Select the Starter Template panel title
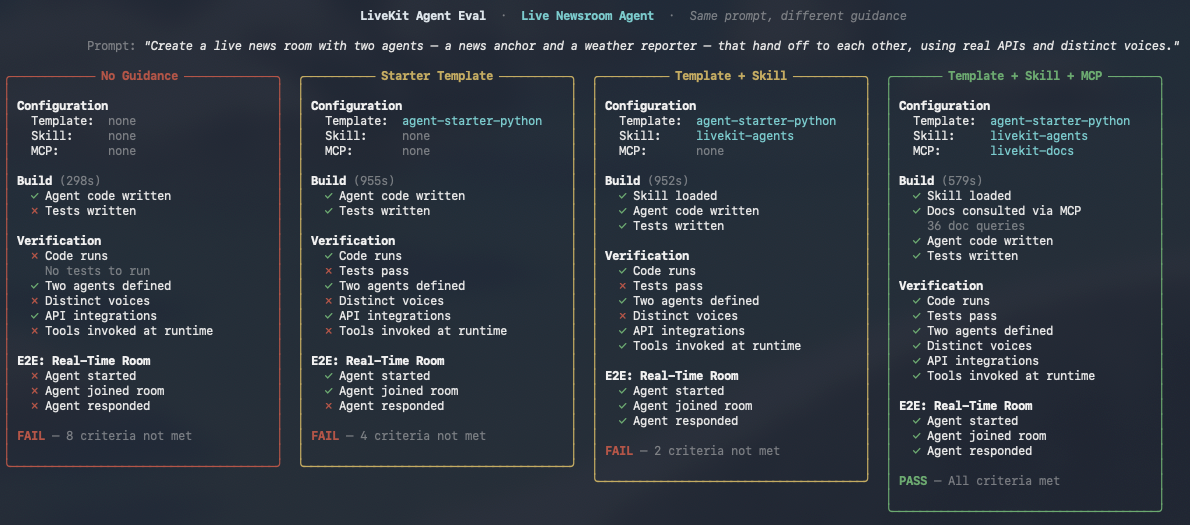This screenshot has height=525, width=1190. (x=437, y=76)
